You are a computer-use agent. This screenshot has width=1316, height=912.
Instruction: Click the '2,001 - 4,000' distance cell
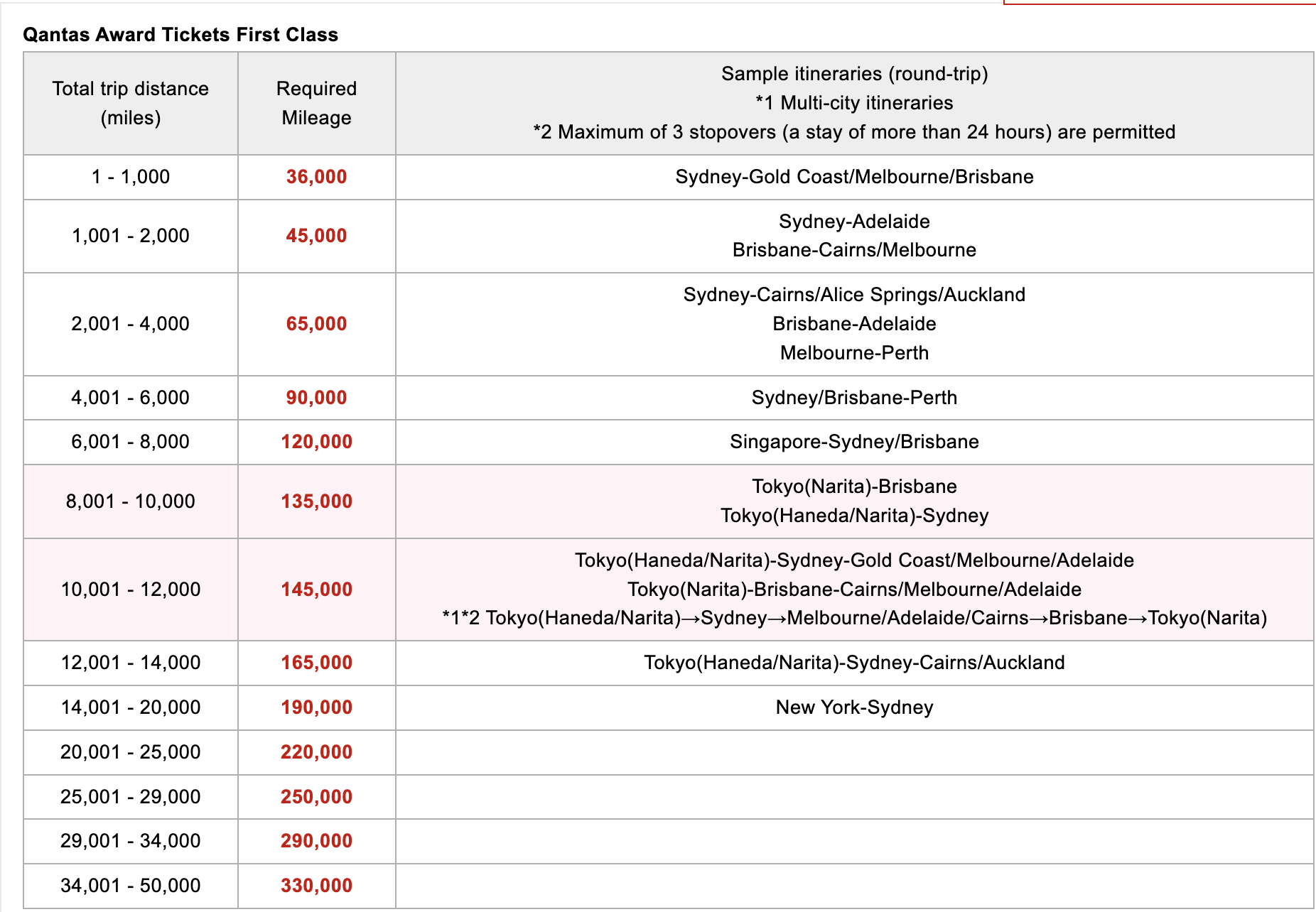[131, 324]
